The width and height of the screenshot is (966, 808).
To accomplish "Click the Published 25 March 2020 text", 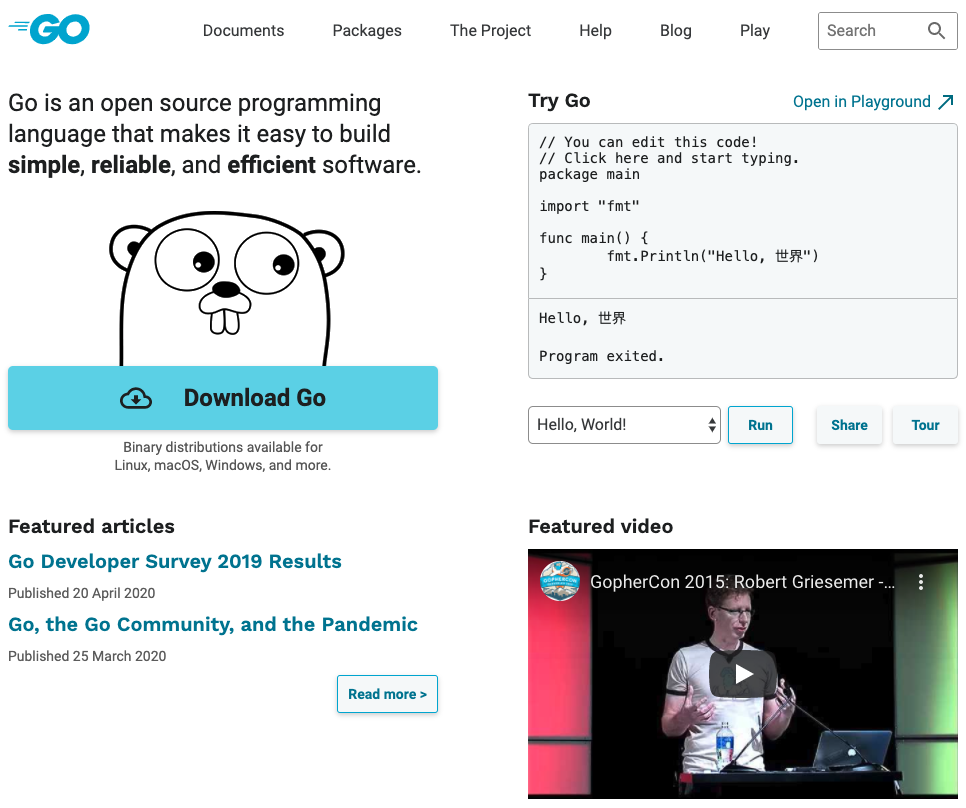I will (x=87, y=656).
